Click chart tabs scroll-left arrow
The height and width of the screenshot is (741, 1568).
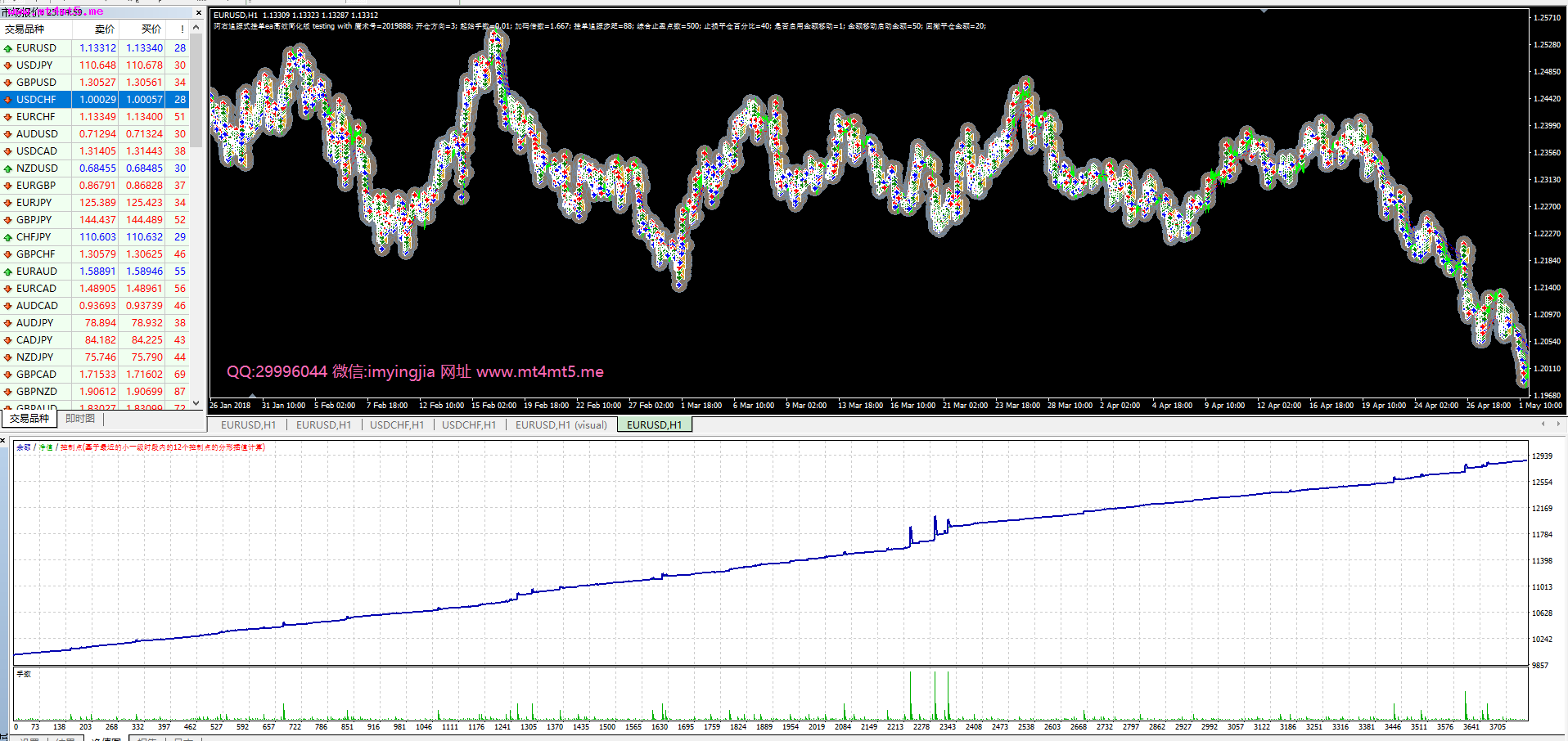pos(1543,424)
